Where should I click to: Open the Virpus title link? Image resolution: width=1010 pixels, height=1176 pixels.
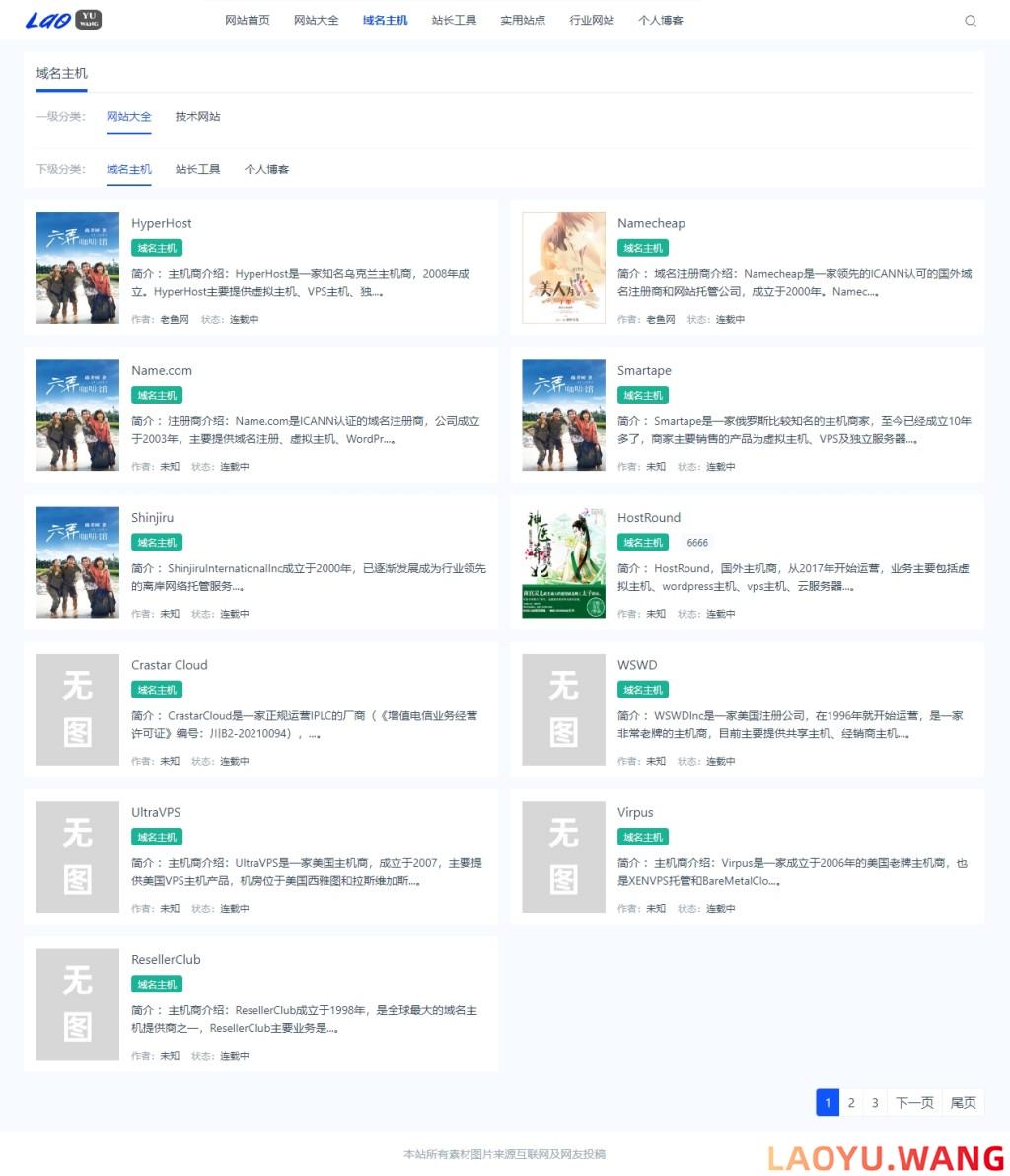[x=635, y=812]
